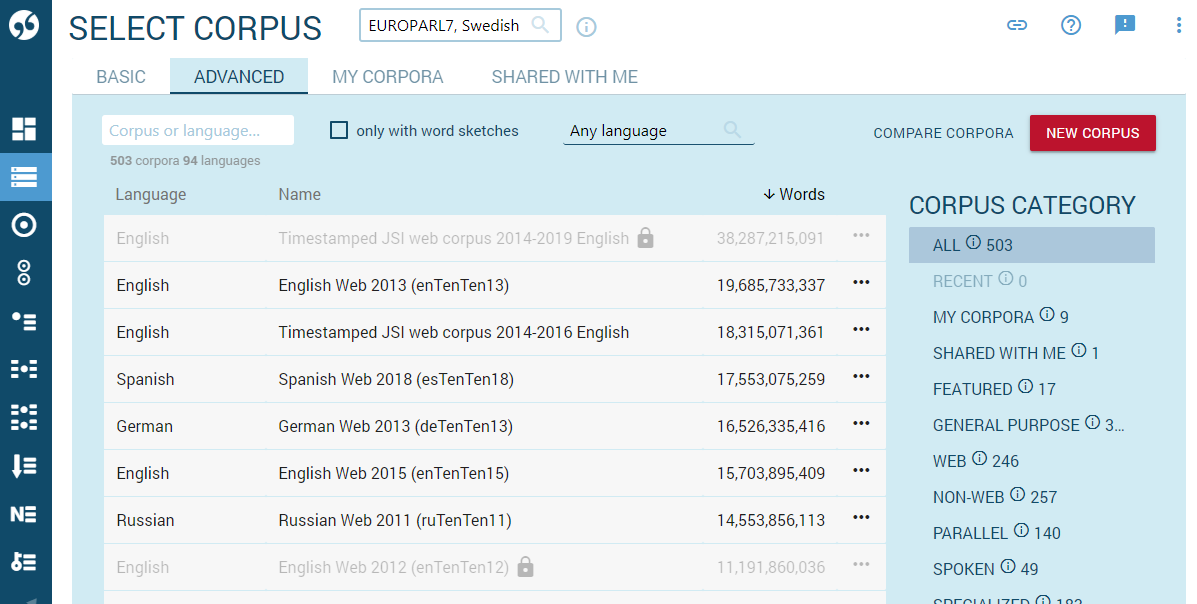Click the feedback speech bubble icon
The width and height of the screenshot is (1197, 604).
[x=1125, y=25]
